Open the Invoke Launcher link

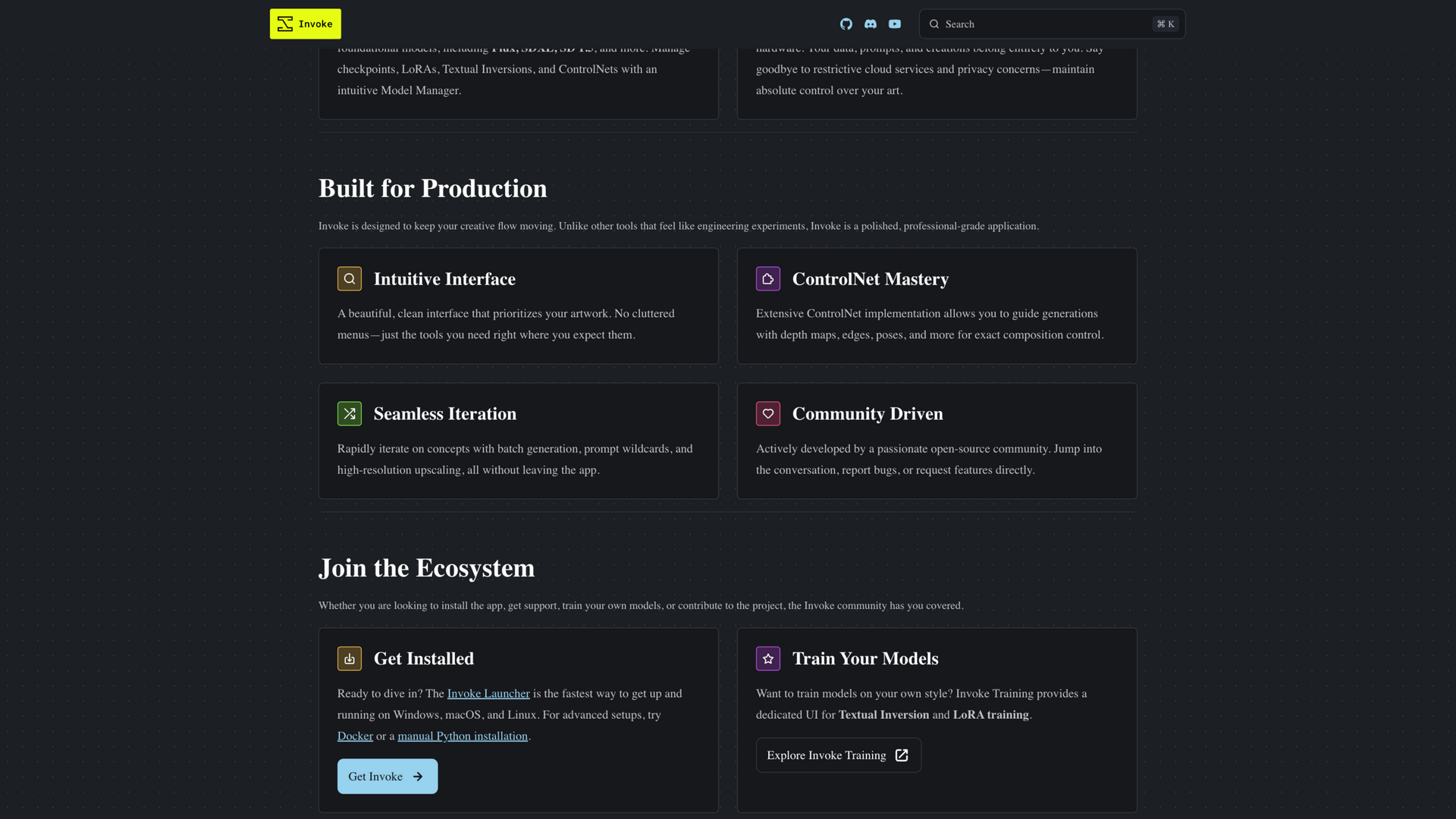pos(488,694)
